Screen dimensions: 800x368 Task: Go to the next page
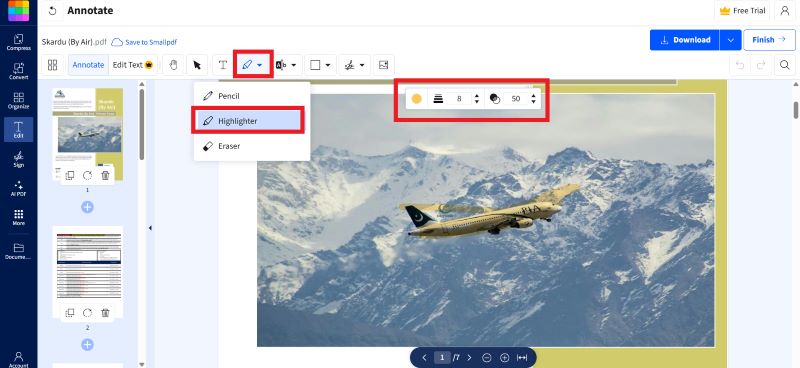[469, 358]
